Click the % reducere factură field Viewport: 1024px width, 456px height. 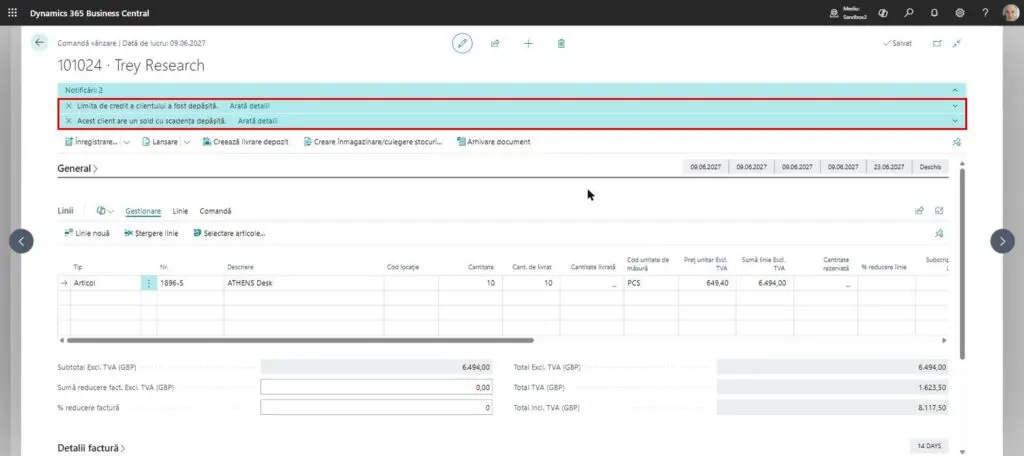376,408
